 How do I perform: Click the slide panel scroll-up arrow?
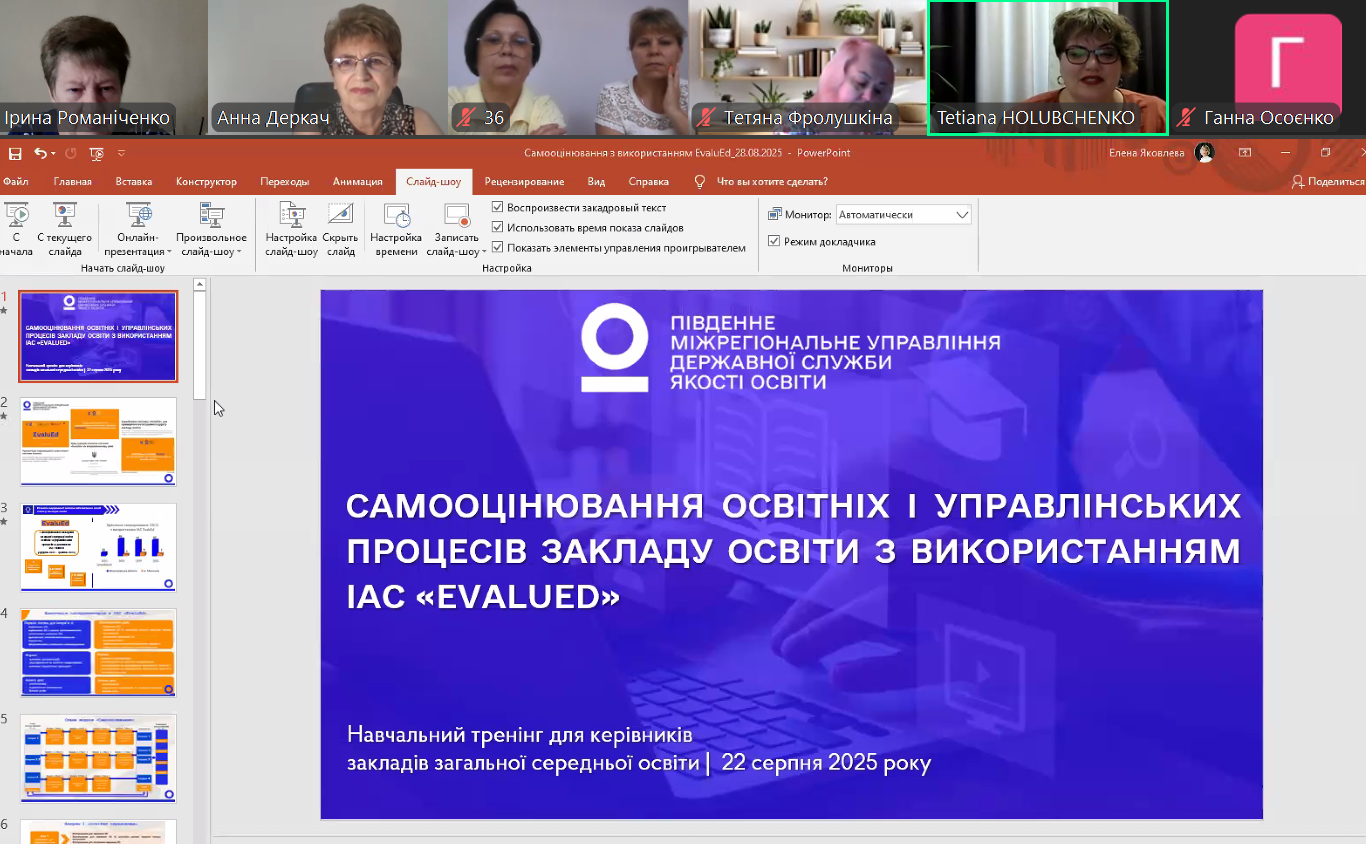tap(200, 285)
